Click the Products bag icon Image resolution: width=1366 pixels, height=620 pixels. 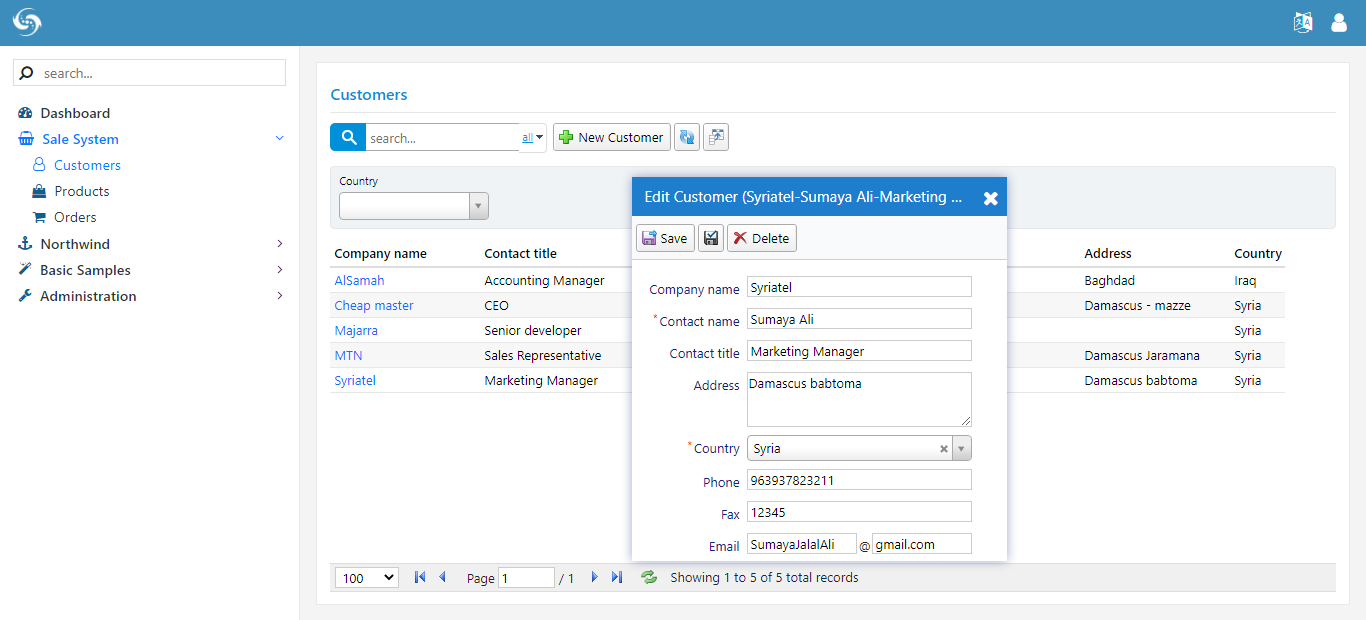(x=39, y=191)
